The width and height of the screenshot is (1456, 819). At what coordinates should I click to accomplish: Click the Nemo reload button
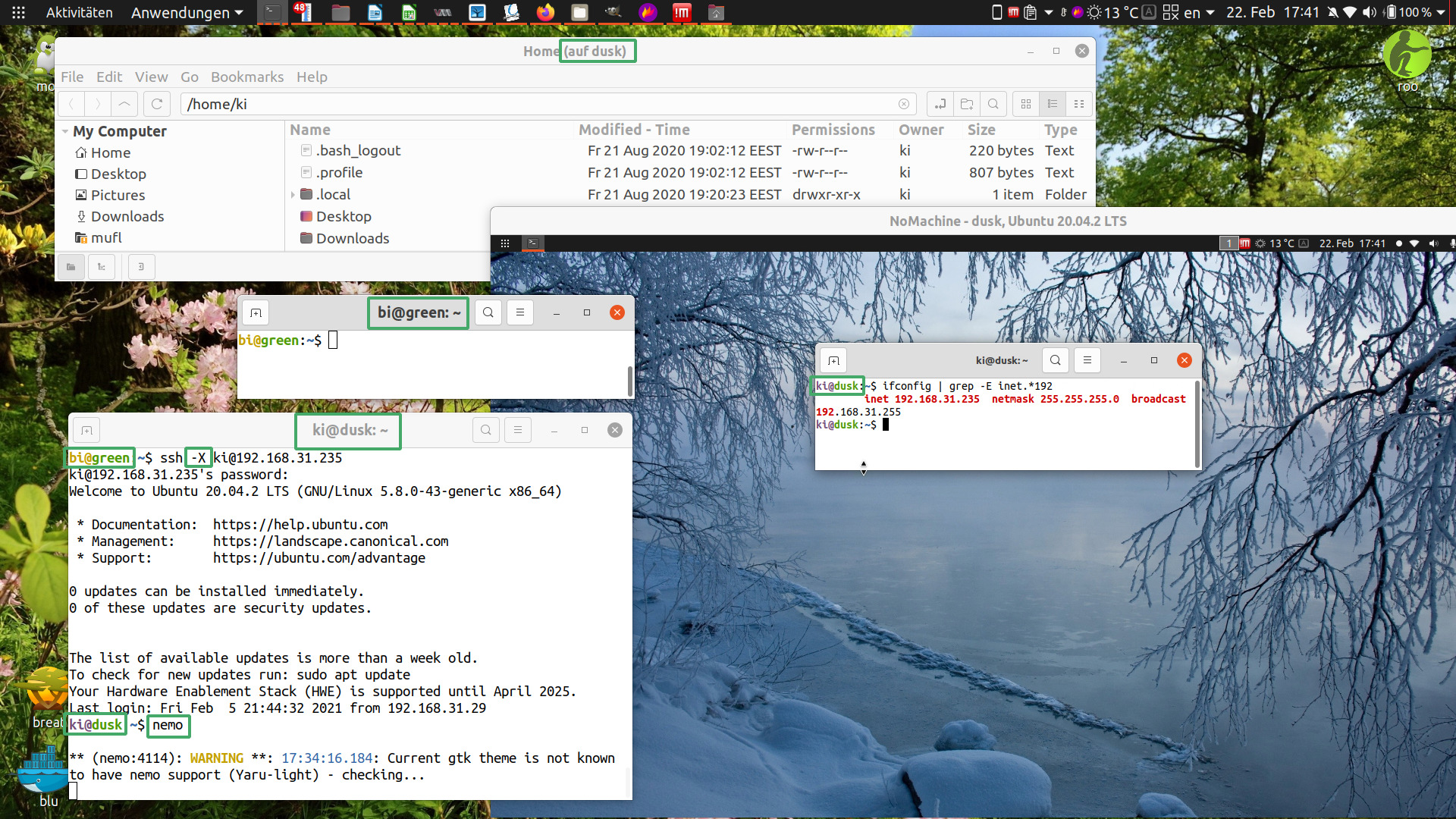click(157, 104)
